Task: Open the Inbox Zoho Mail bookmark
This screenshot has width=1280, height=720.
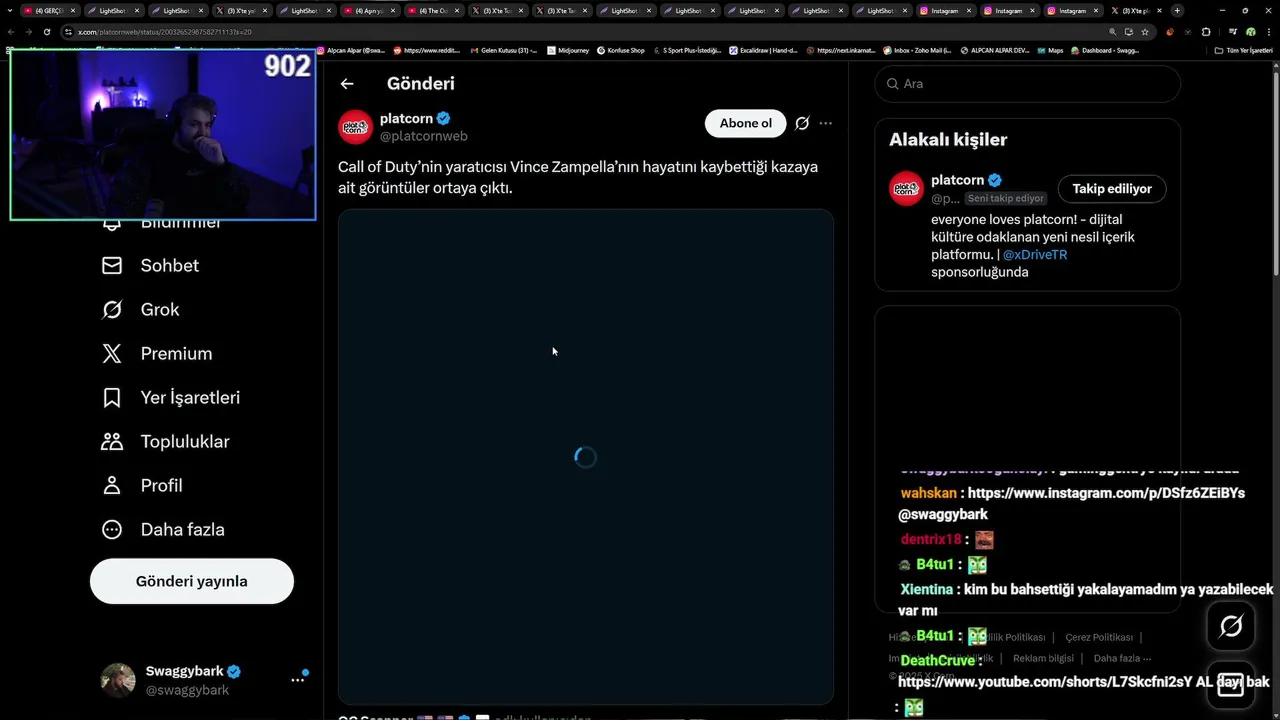Action: pos(917,50)
